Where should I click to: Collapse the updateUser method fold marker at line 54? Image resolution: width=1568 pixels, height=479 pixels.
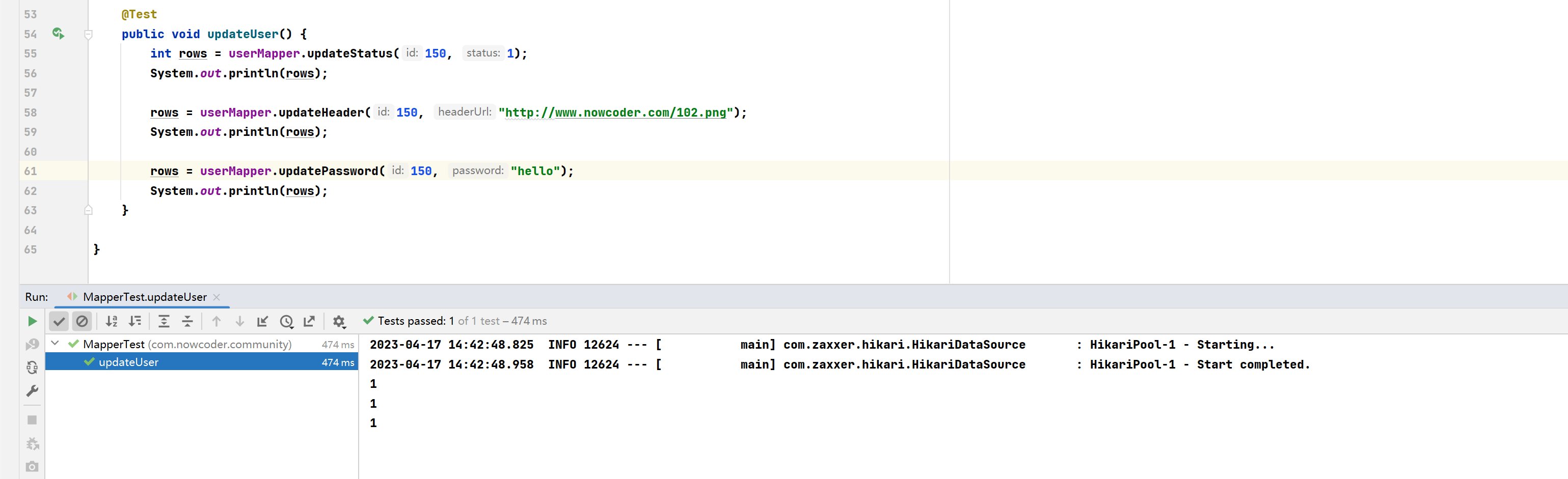pos(88,34)
